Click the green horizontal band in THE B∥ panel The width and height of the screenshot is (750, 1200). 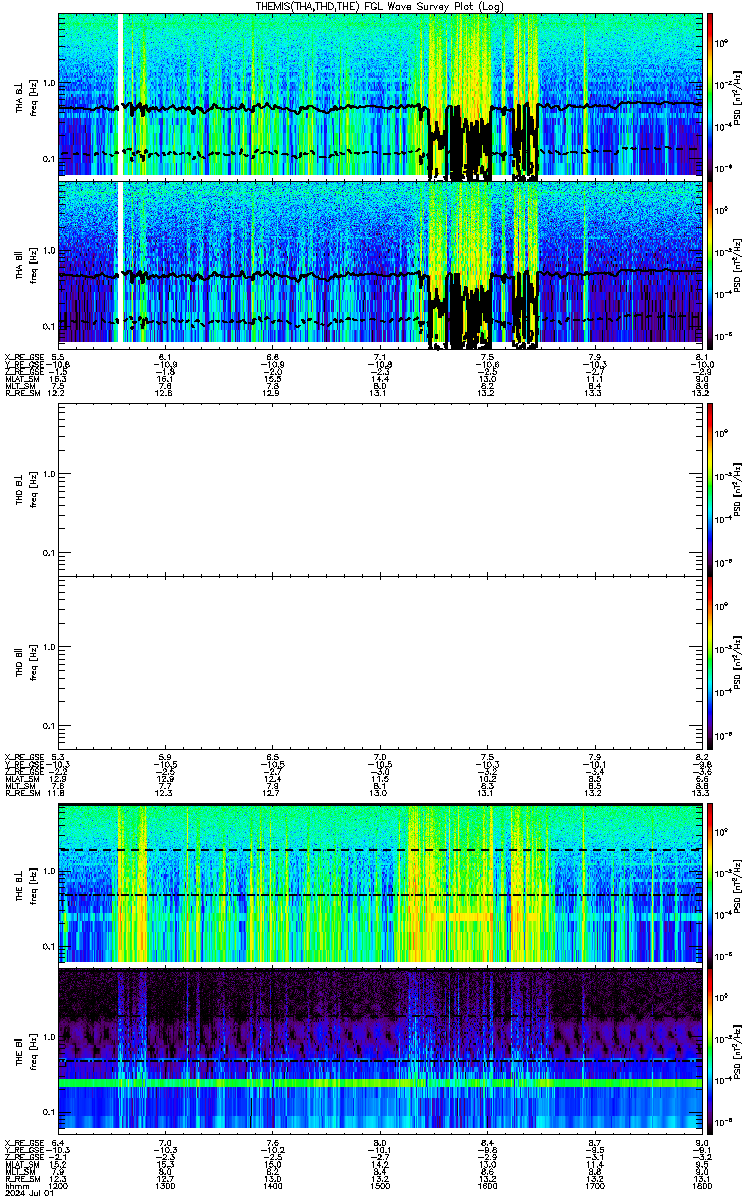tap(380, 1083)
